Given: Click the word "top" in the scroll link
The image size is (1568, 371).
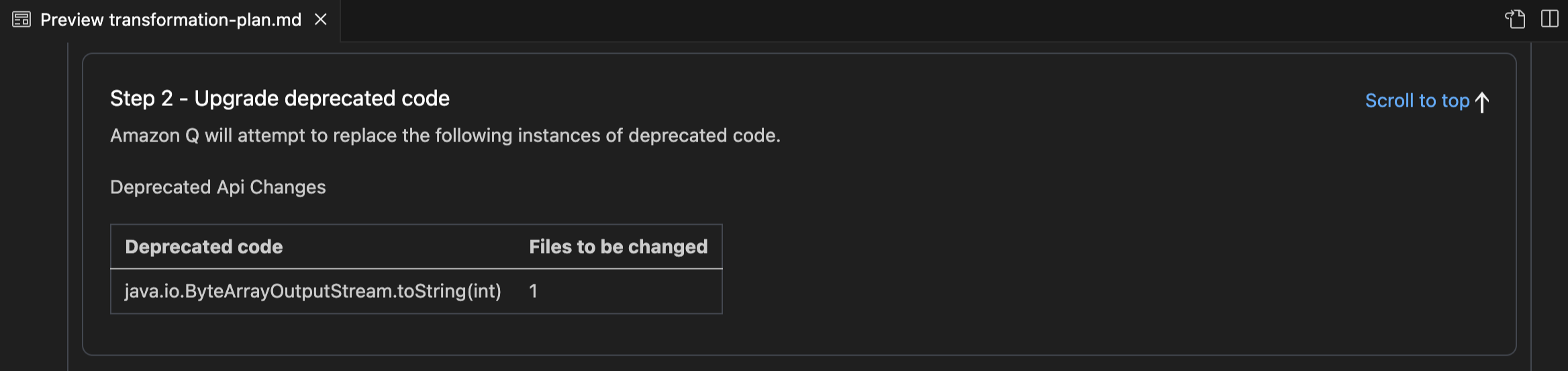Looking at the screenshot, I should tap(1455, 101).
